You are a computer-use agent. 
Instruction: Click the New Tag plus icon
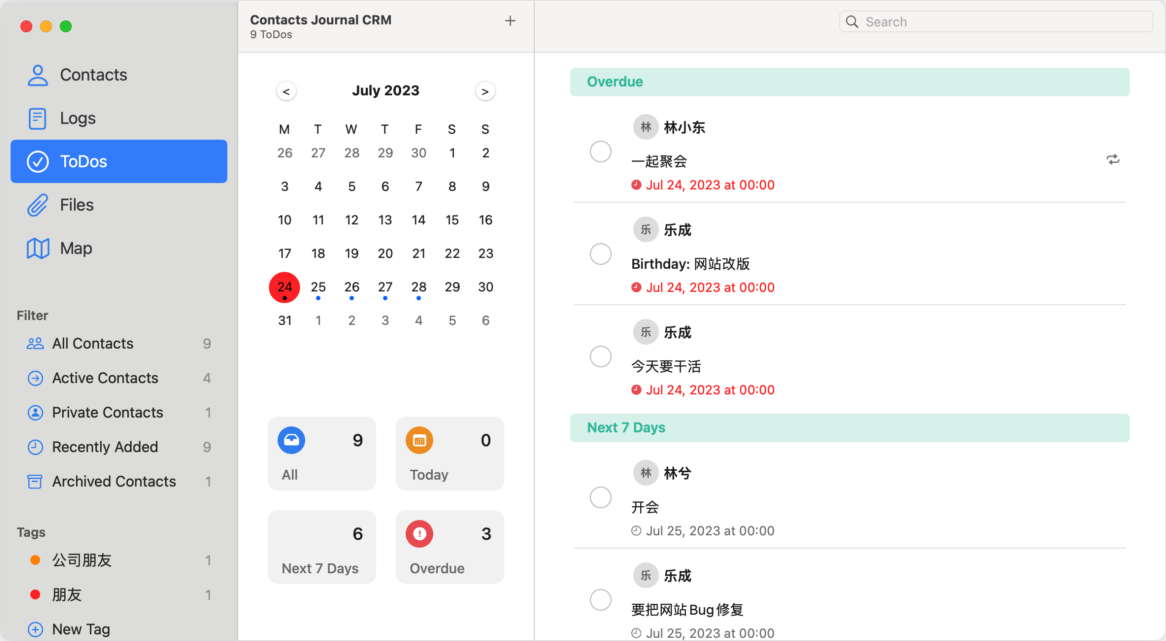pos(35,629)
